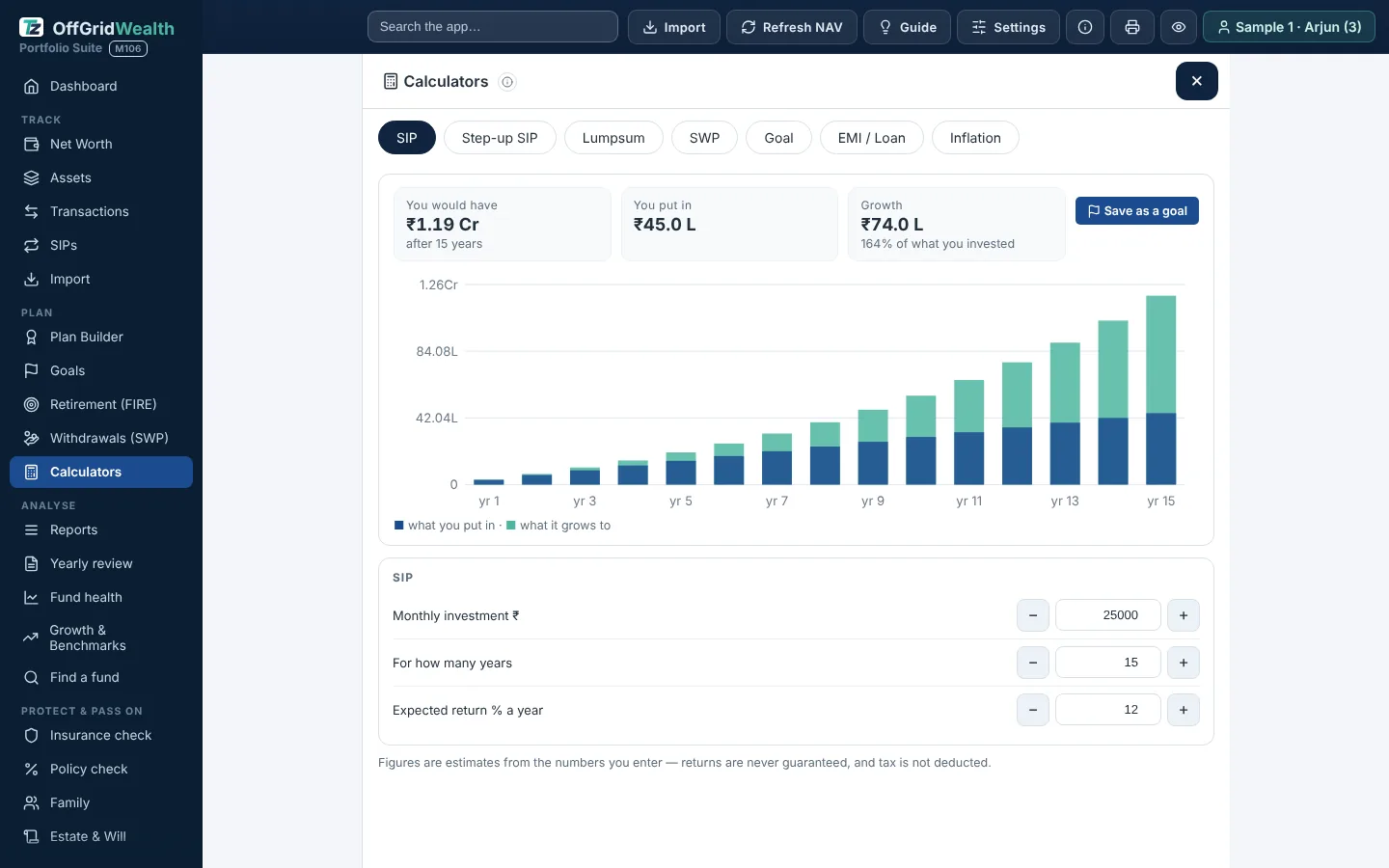Open Growth & Benchmarks
The height and width of the screenshot is (868, 1389).
[101, 637]
